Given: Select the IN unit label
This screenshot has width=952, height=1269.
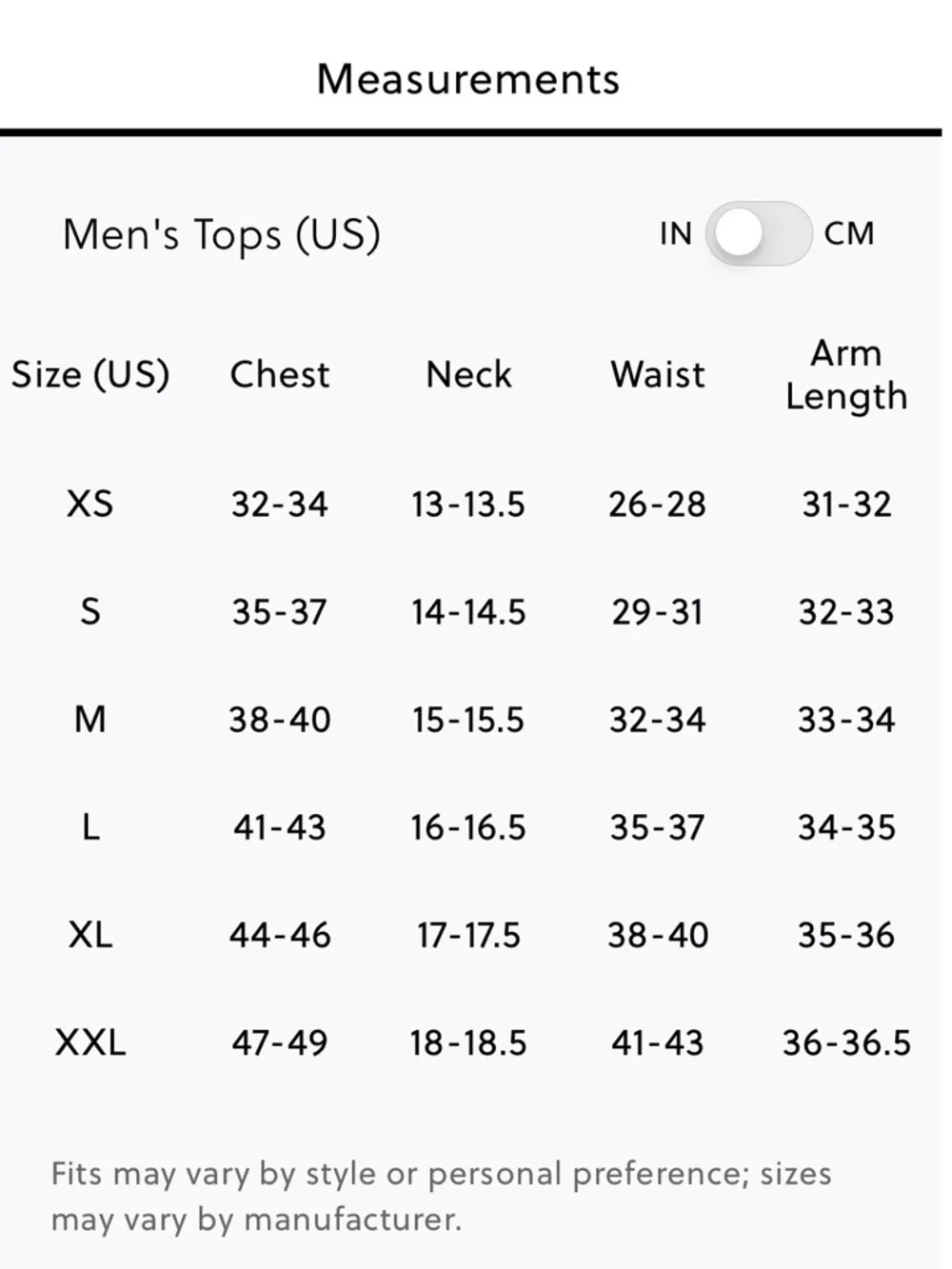Looking at the screenshot, I should [x=676, y=233].
